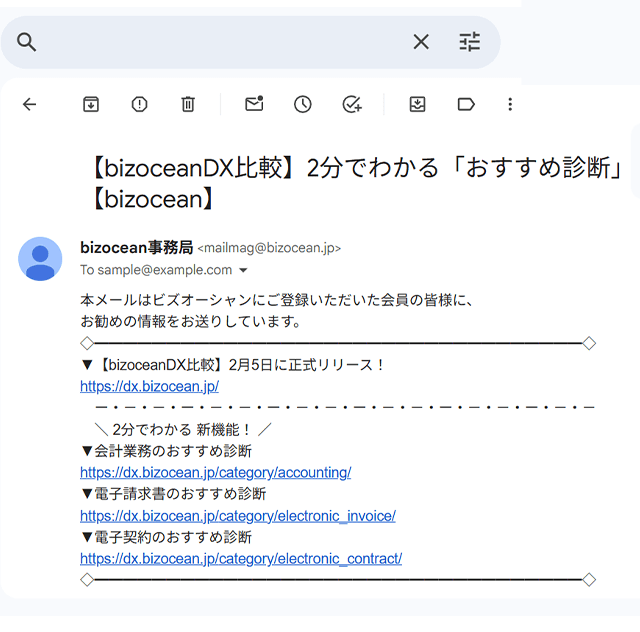This screenshot has width=640, height=632.
Task: Move email to another folder icon
Action: [x=417, y=104]
